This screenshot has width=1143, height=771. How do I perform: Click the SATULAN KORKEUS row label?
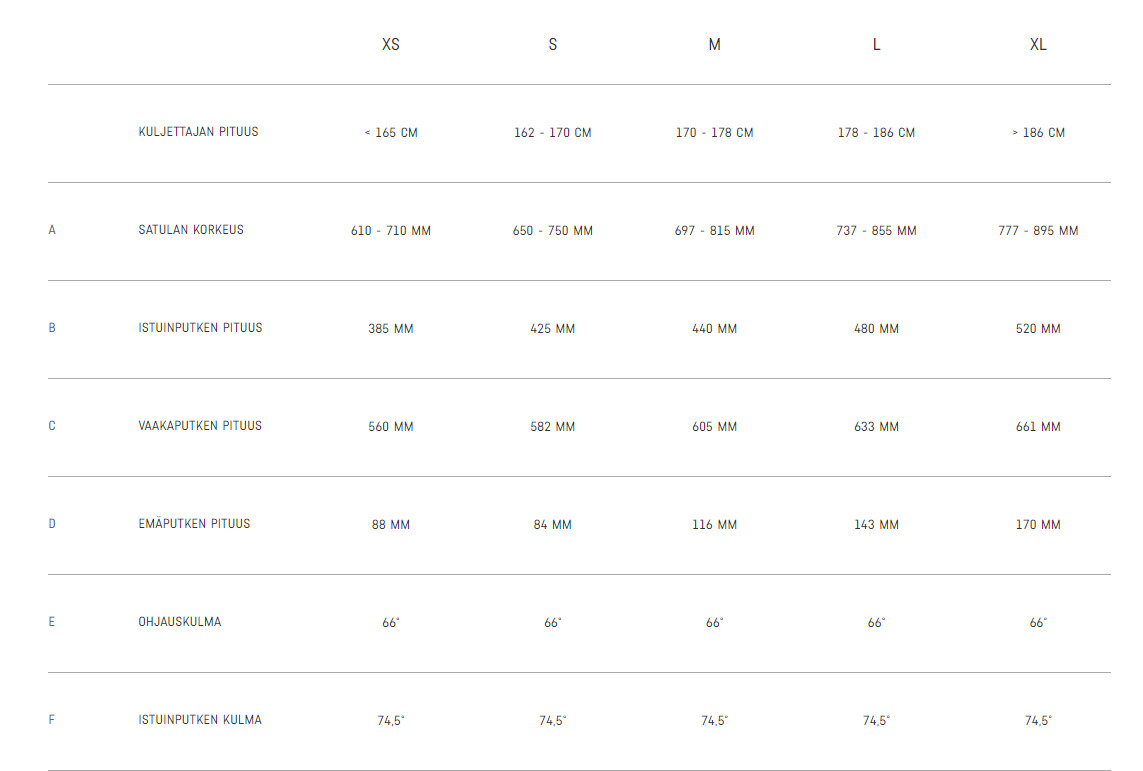(x=191, y=230)
